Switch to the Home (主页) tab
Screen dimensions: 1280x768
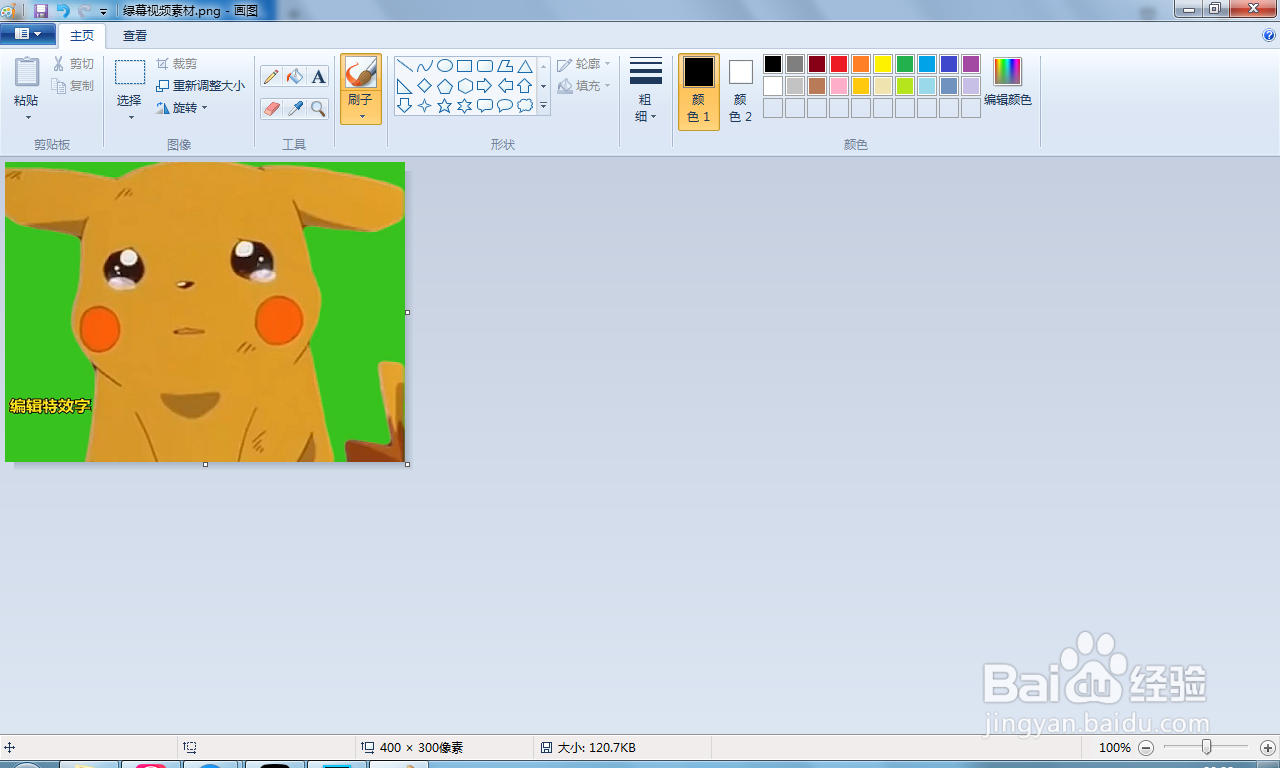(82, 35)
